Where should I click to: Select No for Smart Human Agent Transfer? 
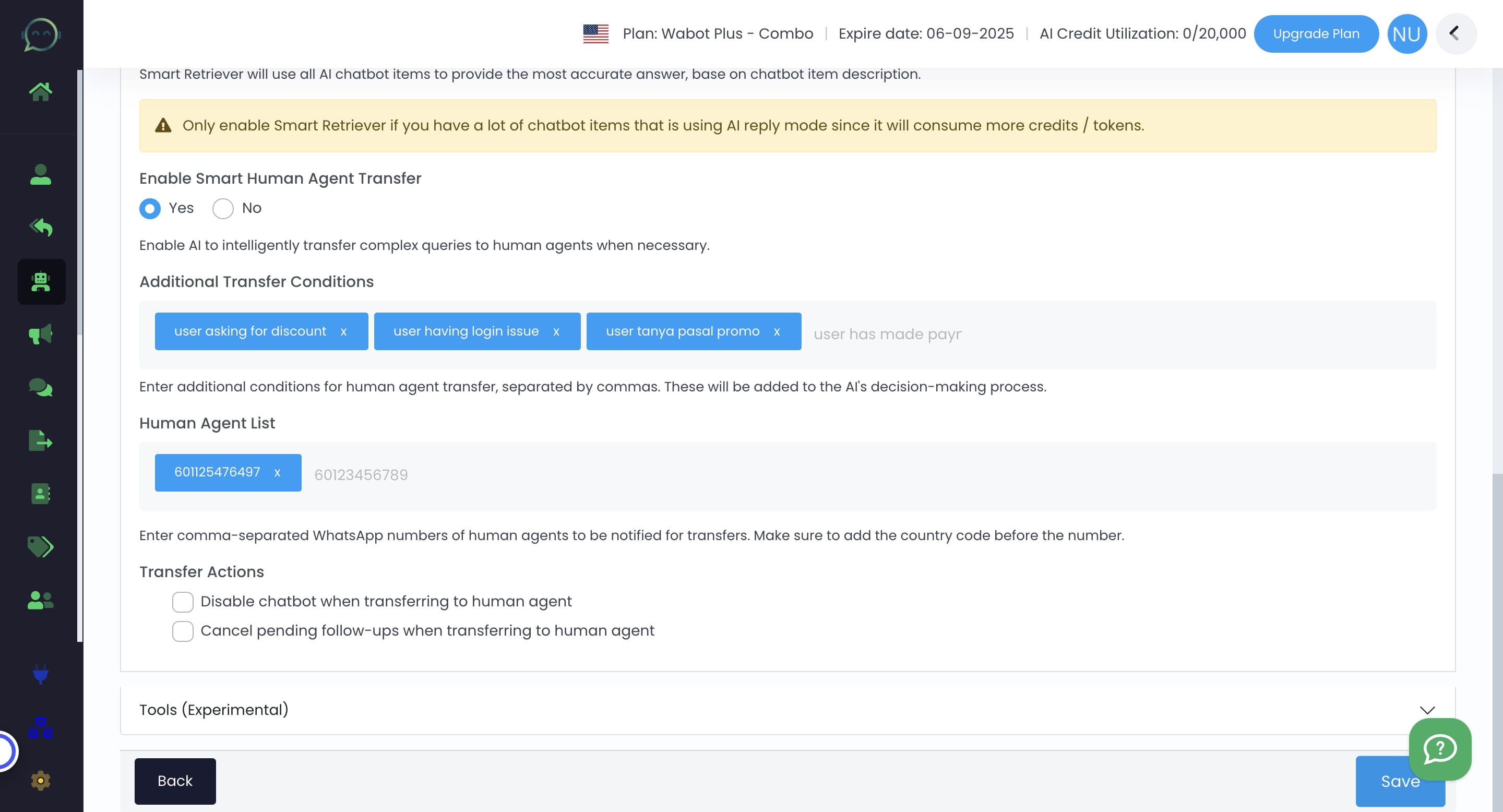coord(223,209)
